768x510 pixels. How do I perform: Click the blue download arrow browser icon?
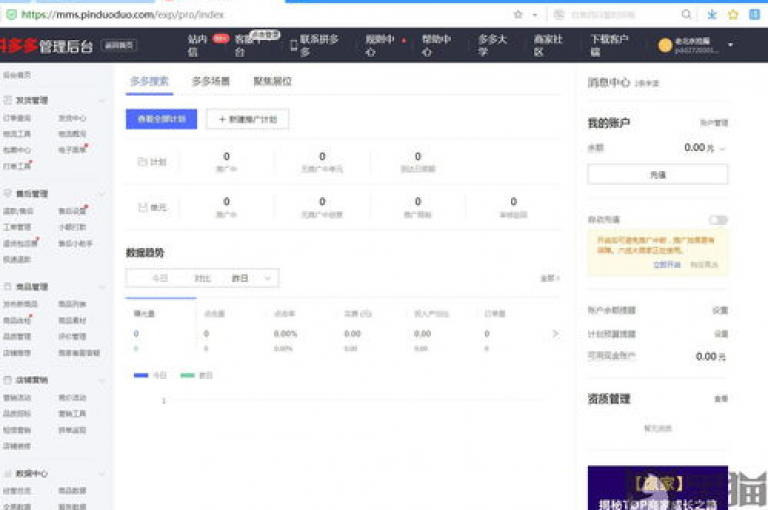(712, 15)
